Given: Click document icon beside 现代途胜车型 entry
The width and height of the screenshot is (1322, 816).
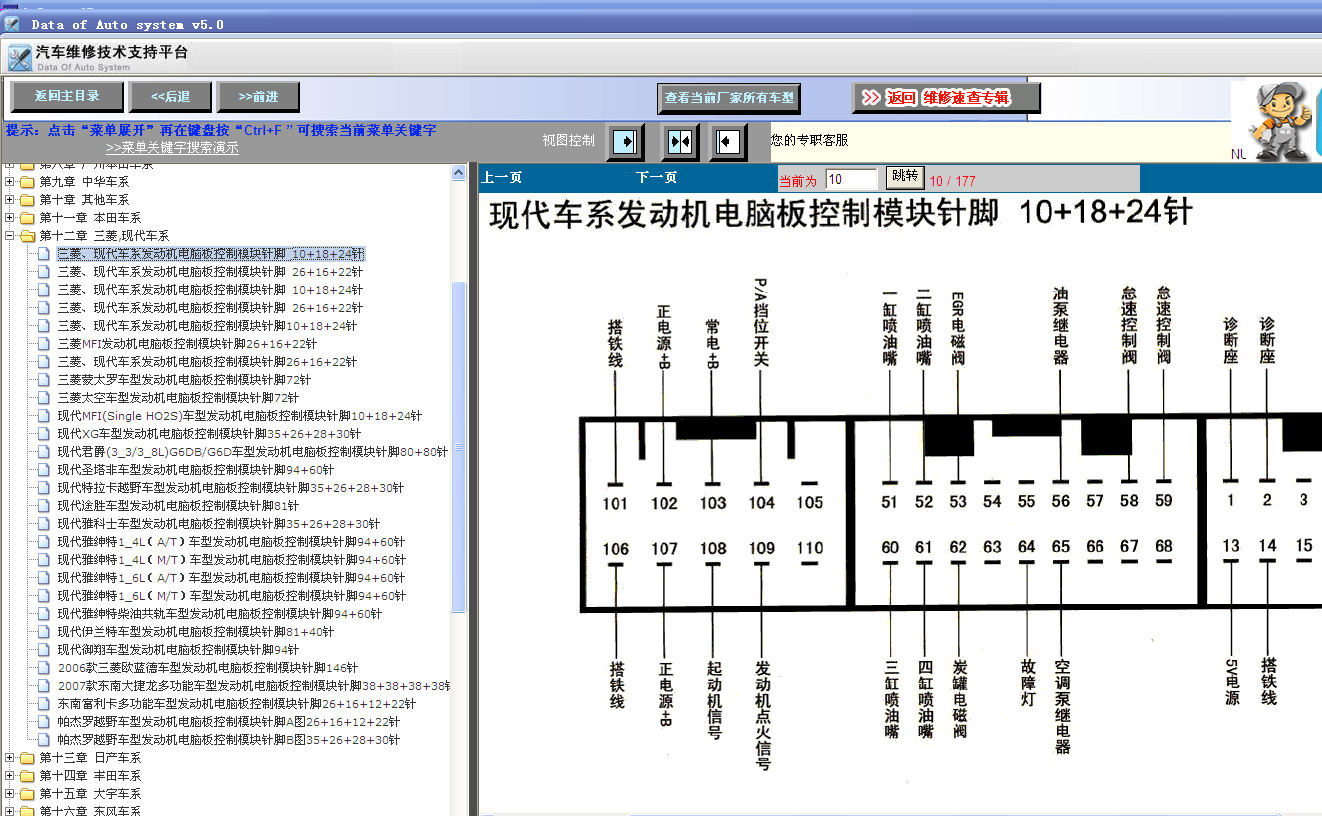Looking at the screenshot, I should [44, 506].
